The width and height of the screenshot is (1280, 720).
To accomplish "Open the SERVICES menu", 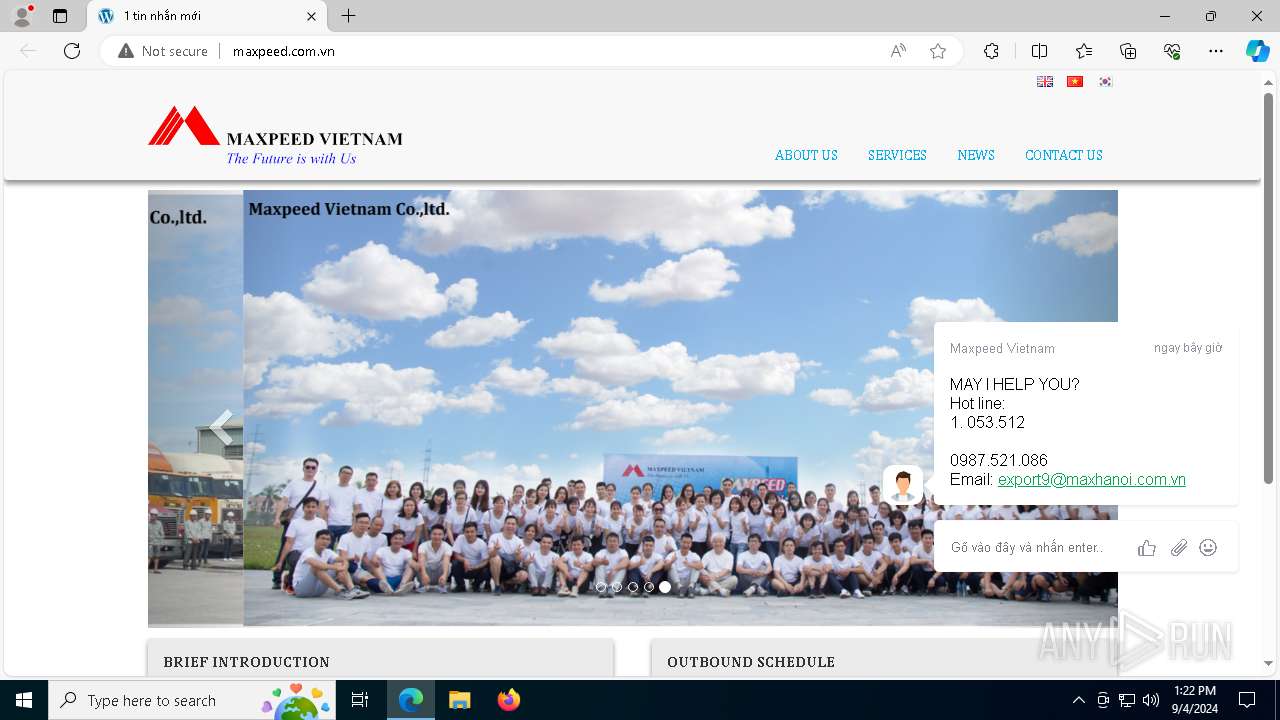I will pyautogui.click(x=897, y=155).
